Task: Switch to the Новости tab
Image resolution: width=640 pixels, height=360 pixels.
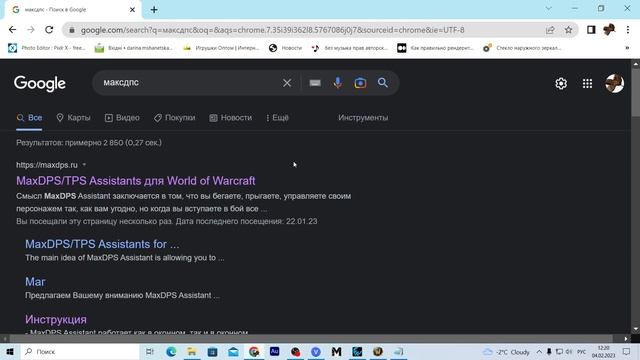Action: 231,118
